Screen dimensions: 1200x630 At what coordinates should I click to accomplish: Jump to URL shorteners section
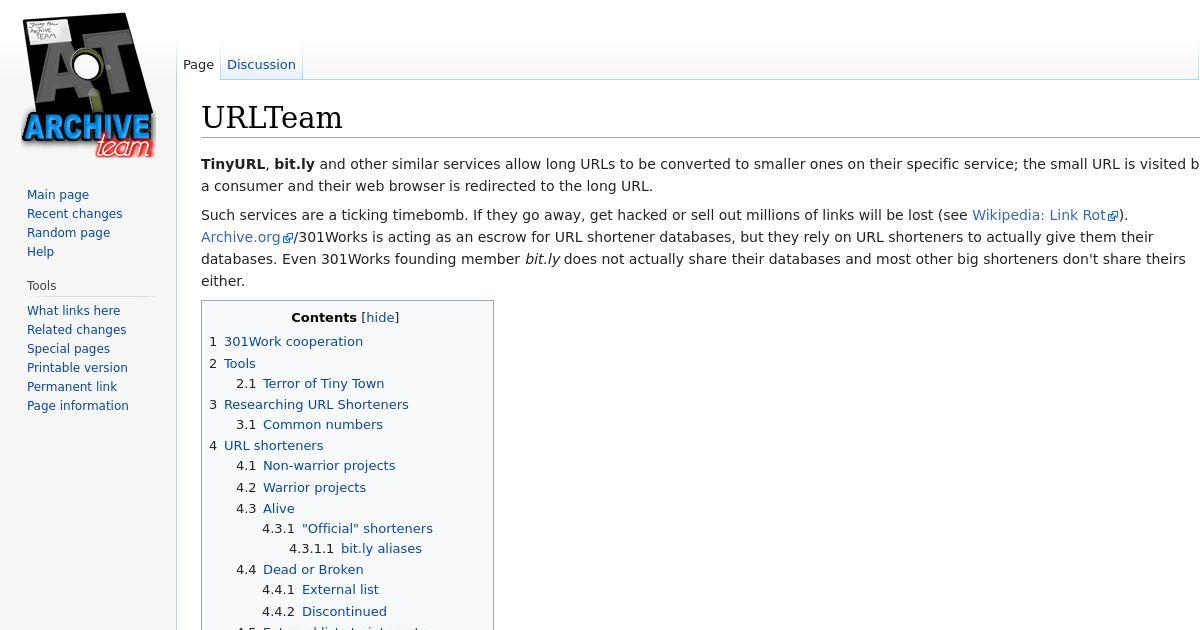[273, 446]
